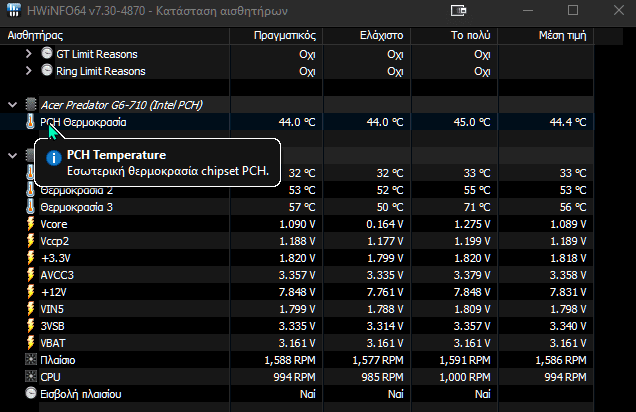Screen dimensions: 636x412
Task: Click VIN5 current value 1.799 V
Action: [x=297, y=309]
